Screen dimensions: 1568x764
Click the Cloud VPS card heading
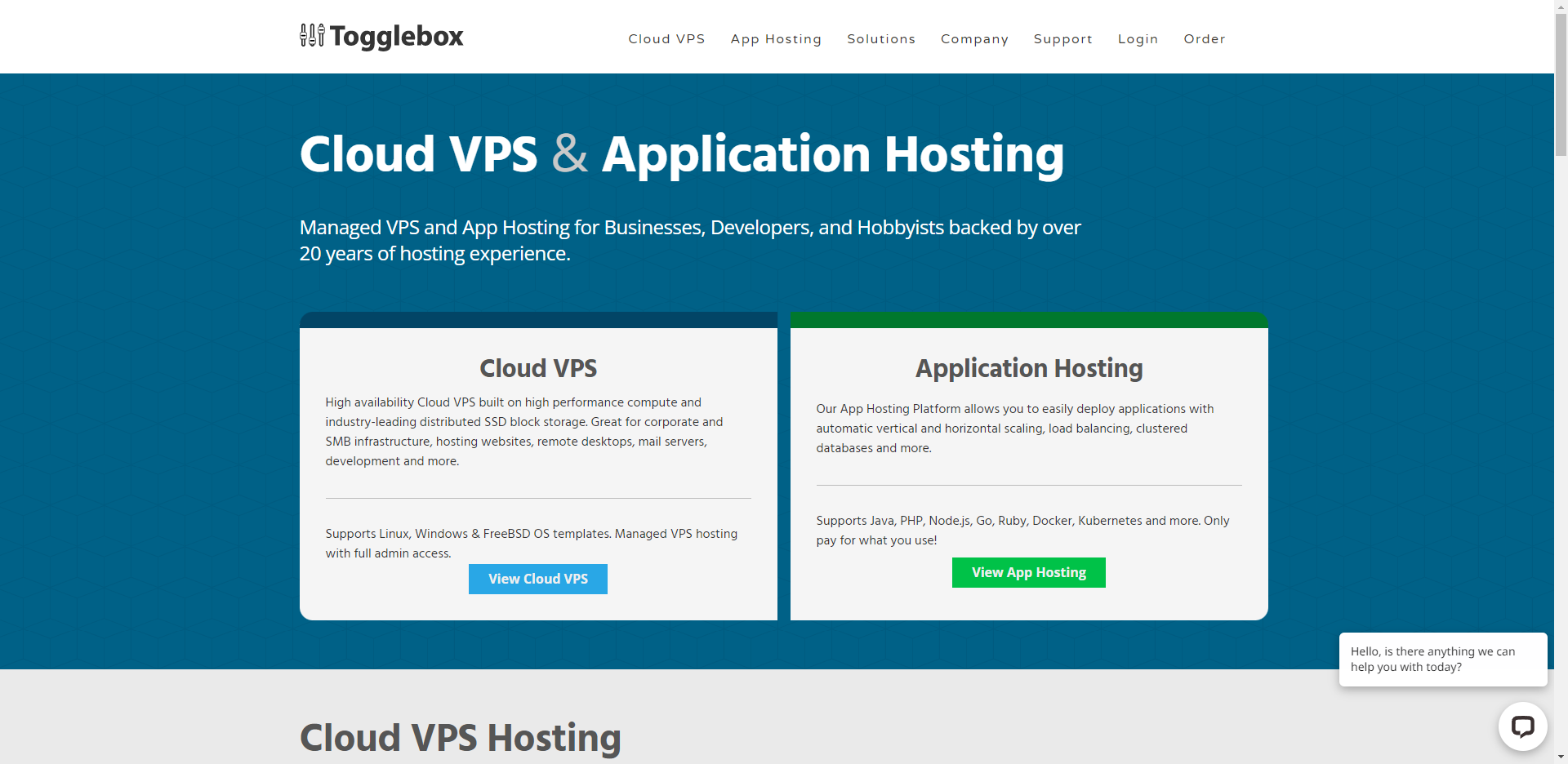[538, 368]
